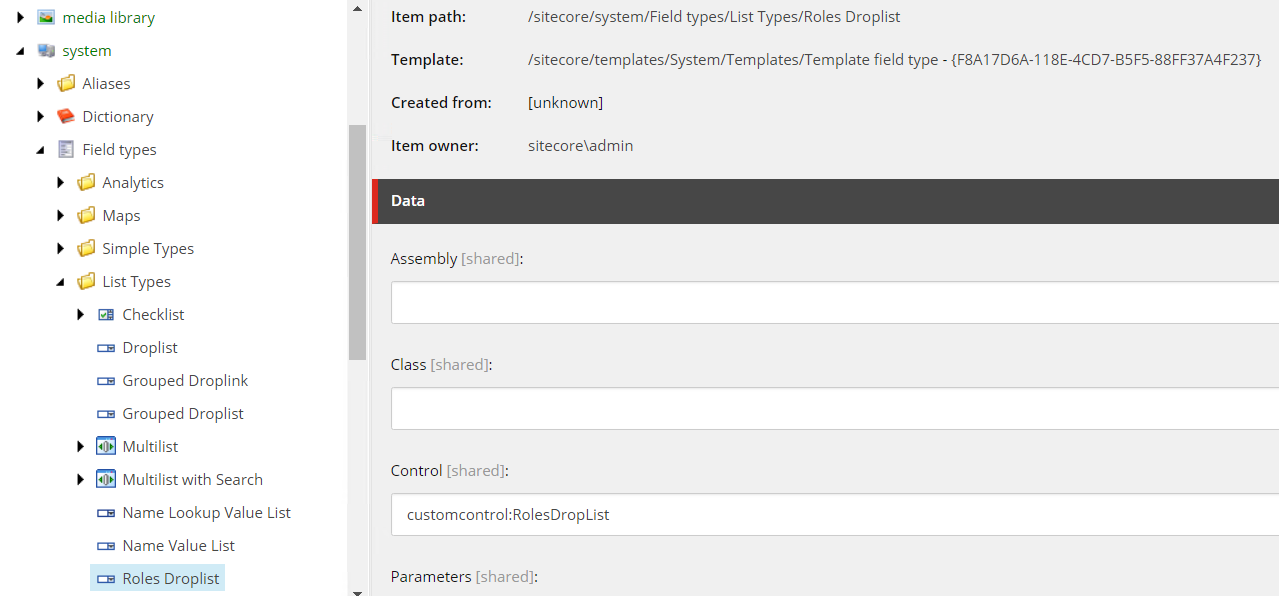Click the Assembly input field
This screenshot has height=596, width=1279.
pos(835,302)
